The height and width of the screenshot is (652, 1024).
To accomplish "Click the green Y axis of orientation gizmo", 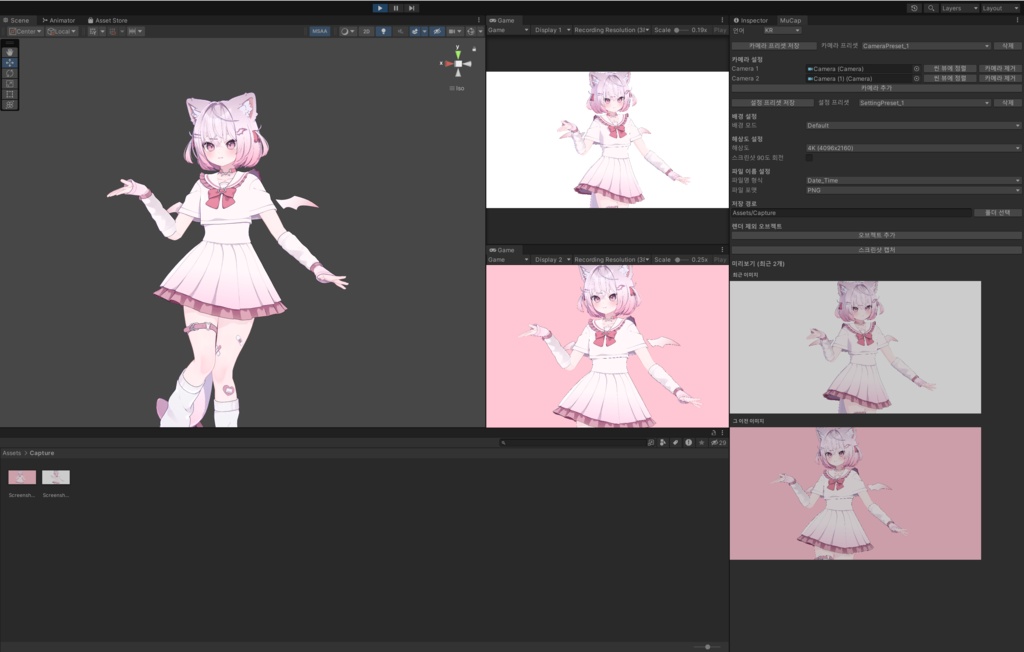I will click(458, 53).
